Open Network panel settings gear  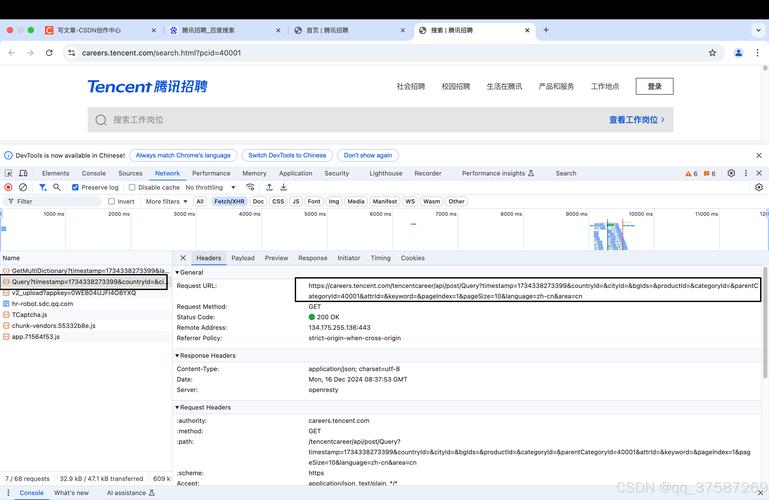coord(759,187)
